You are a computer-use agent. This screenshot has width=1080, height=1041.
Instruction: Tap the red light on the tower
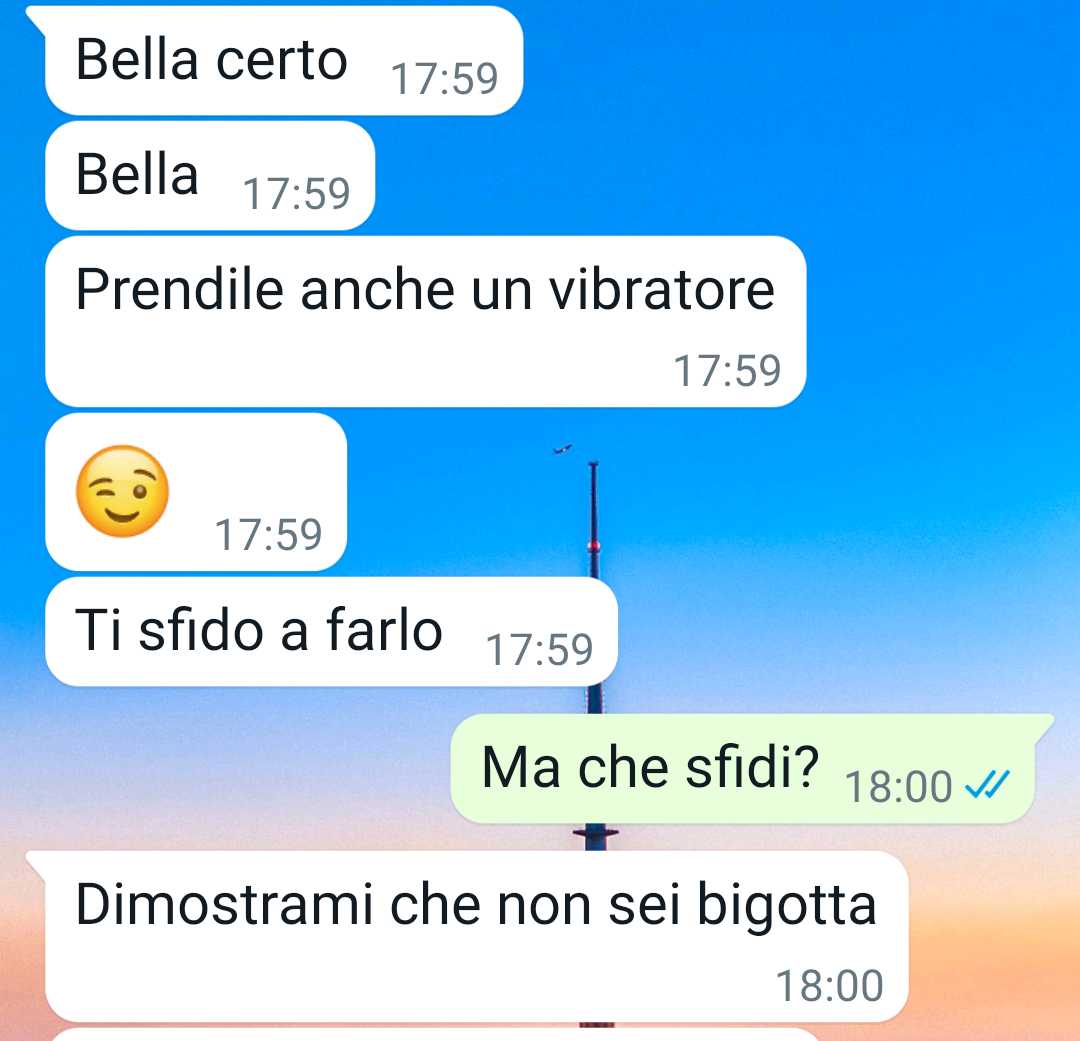(594, 546)
